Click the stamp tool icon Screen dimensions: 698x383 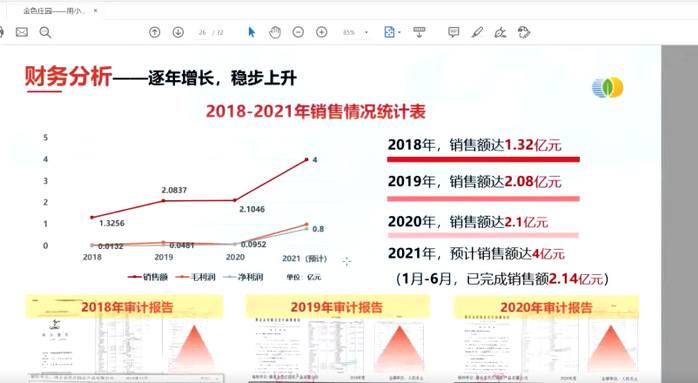(x=524, y=32)
